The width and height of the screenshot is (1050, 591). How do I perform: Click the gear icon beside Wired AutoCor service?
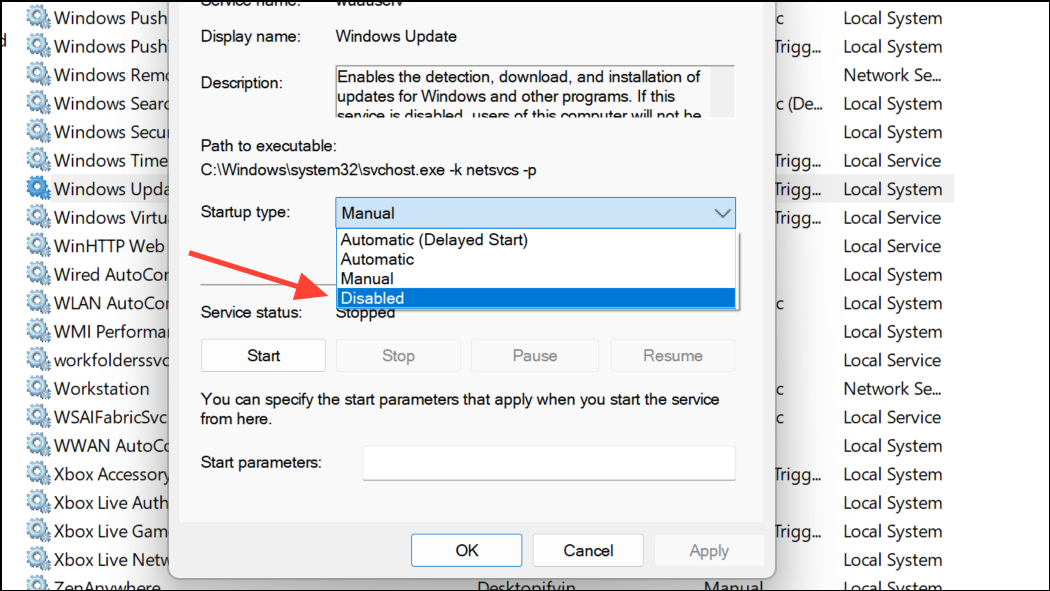(38, 274)
